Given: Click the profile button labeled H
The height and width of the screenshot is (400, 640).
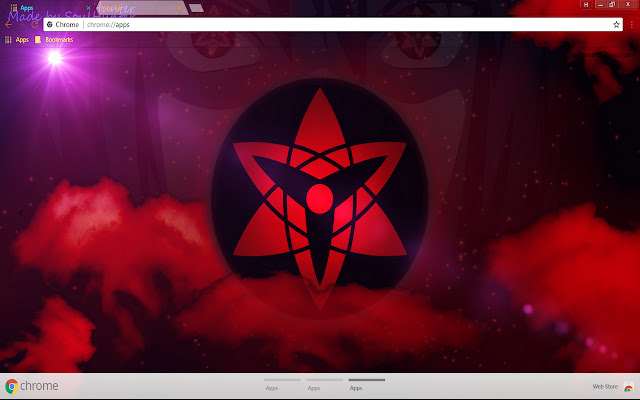Looking at the screenshot, I should [586, 4].
